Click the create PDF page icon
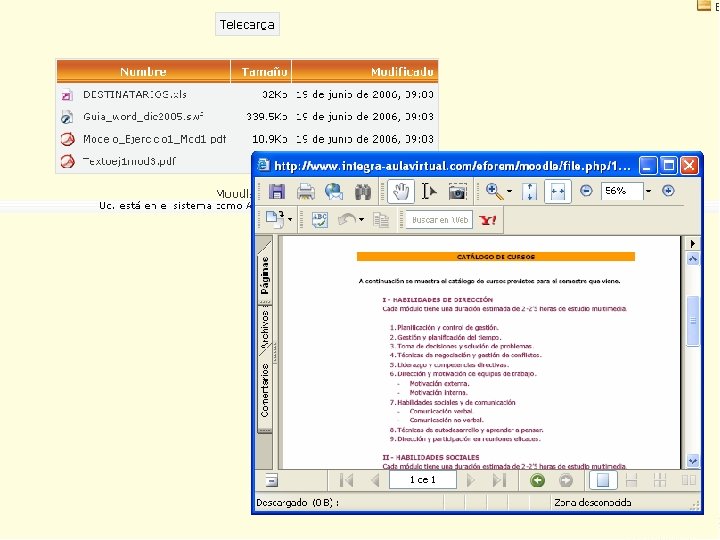720x540 pixels. [275, 219]
